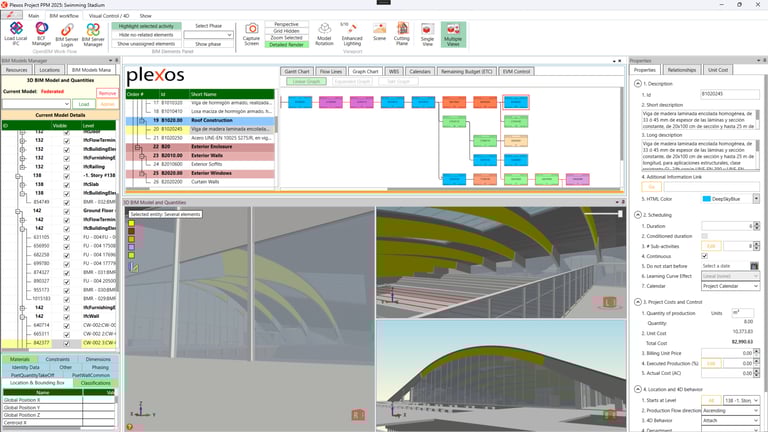Click the date picker icon for Do not start before

coord(754,266)
